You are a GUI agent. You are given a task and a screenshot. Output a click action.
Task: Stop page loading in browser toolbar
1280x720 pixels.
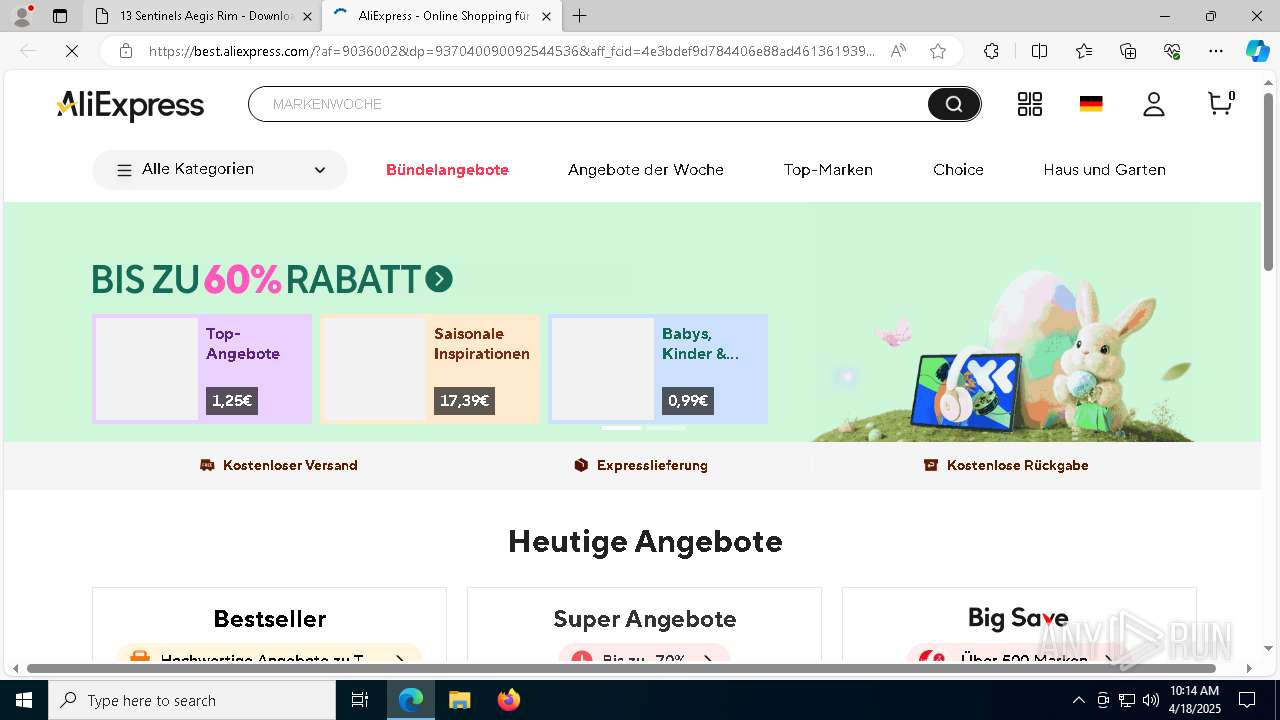pyautogui.click(x=71, y=51)
